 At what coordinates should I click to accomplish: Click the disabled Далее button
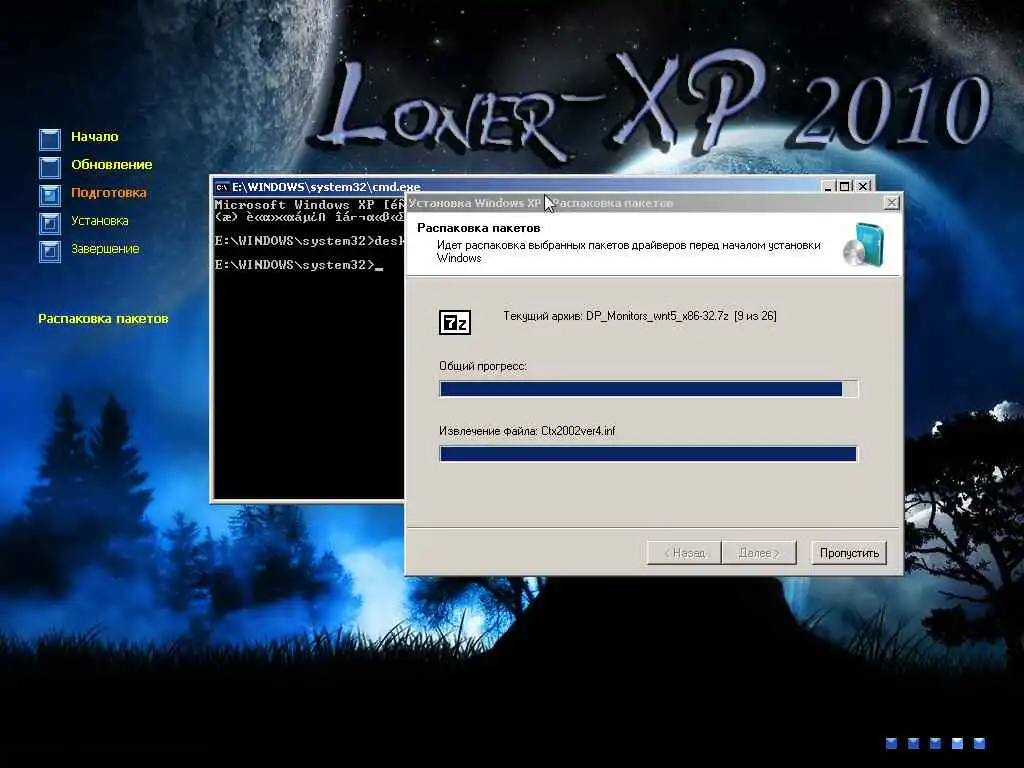pyautogui.click(x=759, y=553)
